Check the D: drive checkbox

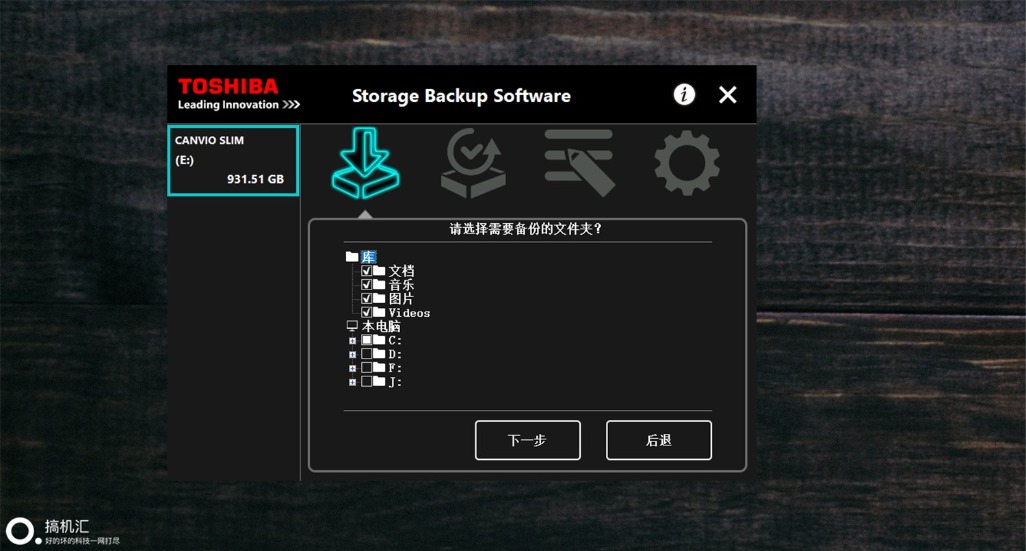366,354
